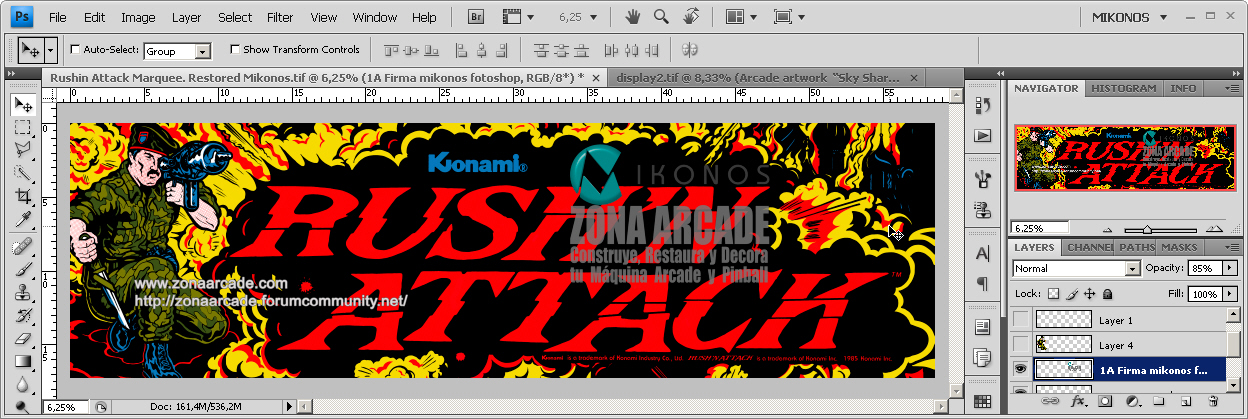The width and height of the screenshot is (1248, 419).
Task: Click the Auto-Align Layers icon
Action: [x=689, y=49]
